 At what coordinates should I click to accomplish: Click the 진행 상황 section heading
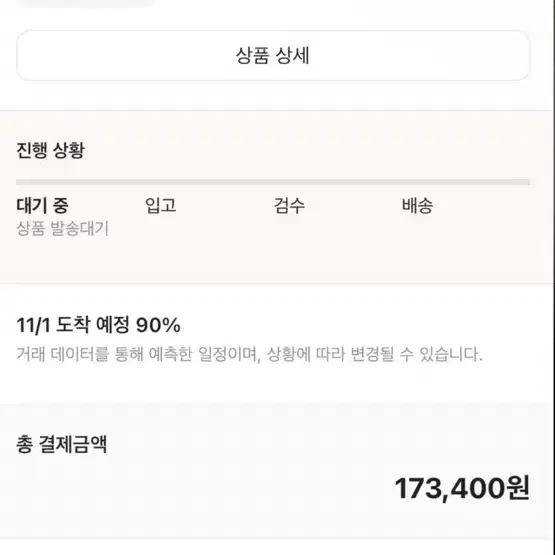(50, 150)
